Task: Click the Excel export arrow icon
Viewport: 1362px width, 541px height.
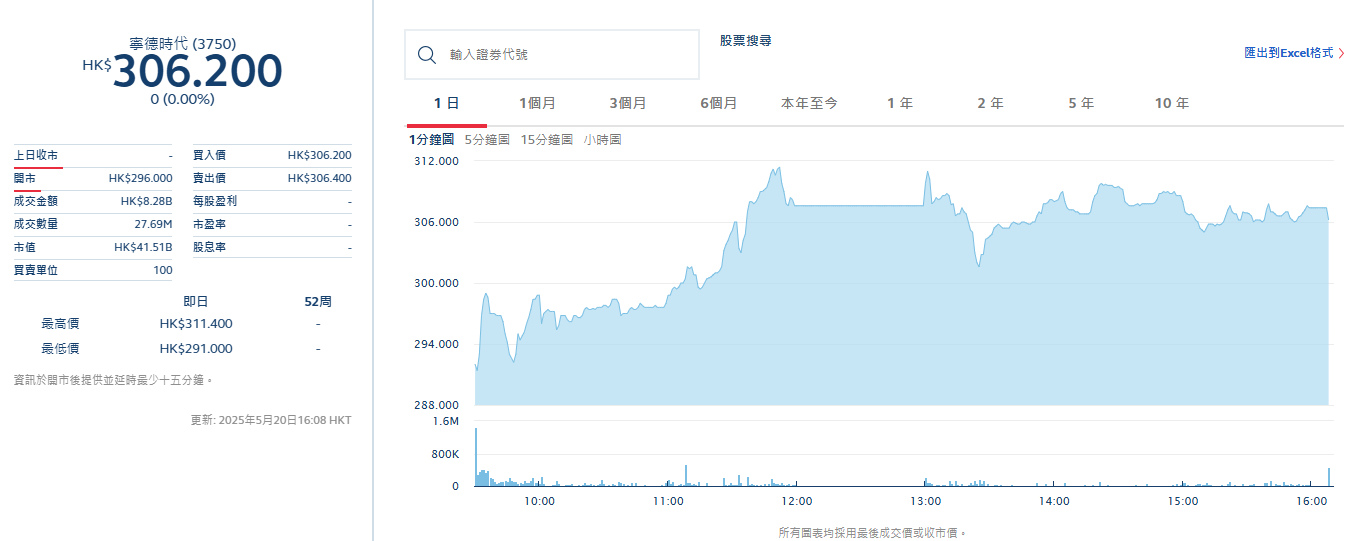Action: [x=1341, y=53]
